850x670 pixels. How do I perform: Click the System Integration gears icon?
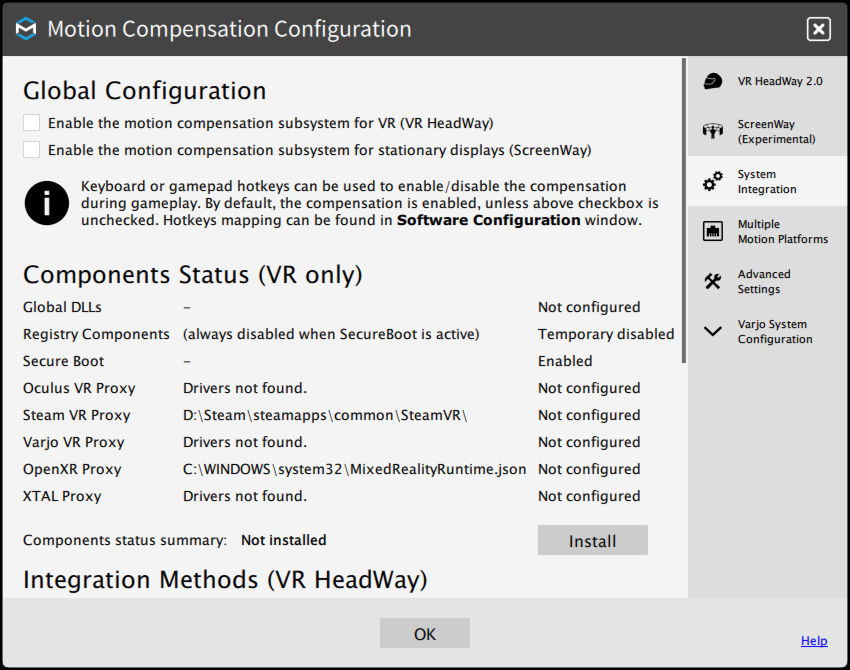coord(712,181)
